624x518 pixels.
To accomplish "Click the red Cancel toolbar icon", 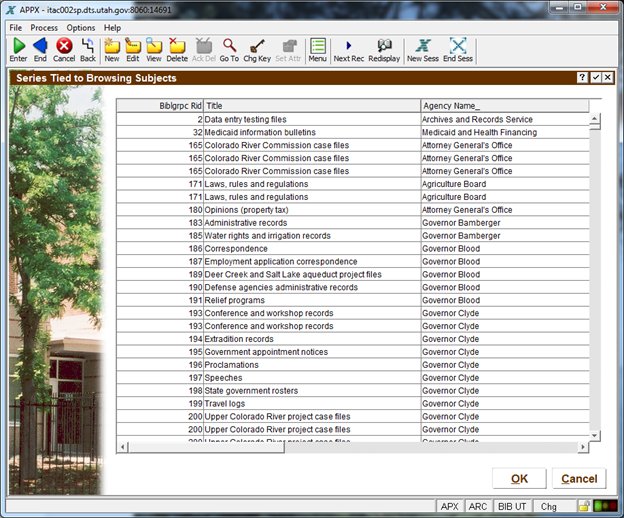I will [x=64, y=46].
